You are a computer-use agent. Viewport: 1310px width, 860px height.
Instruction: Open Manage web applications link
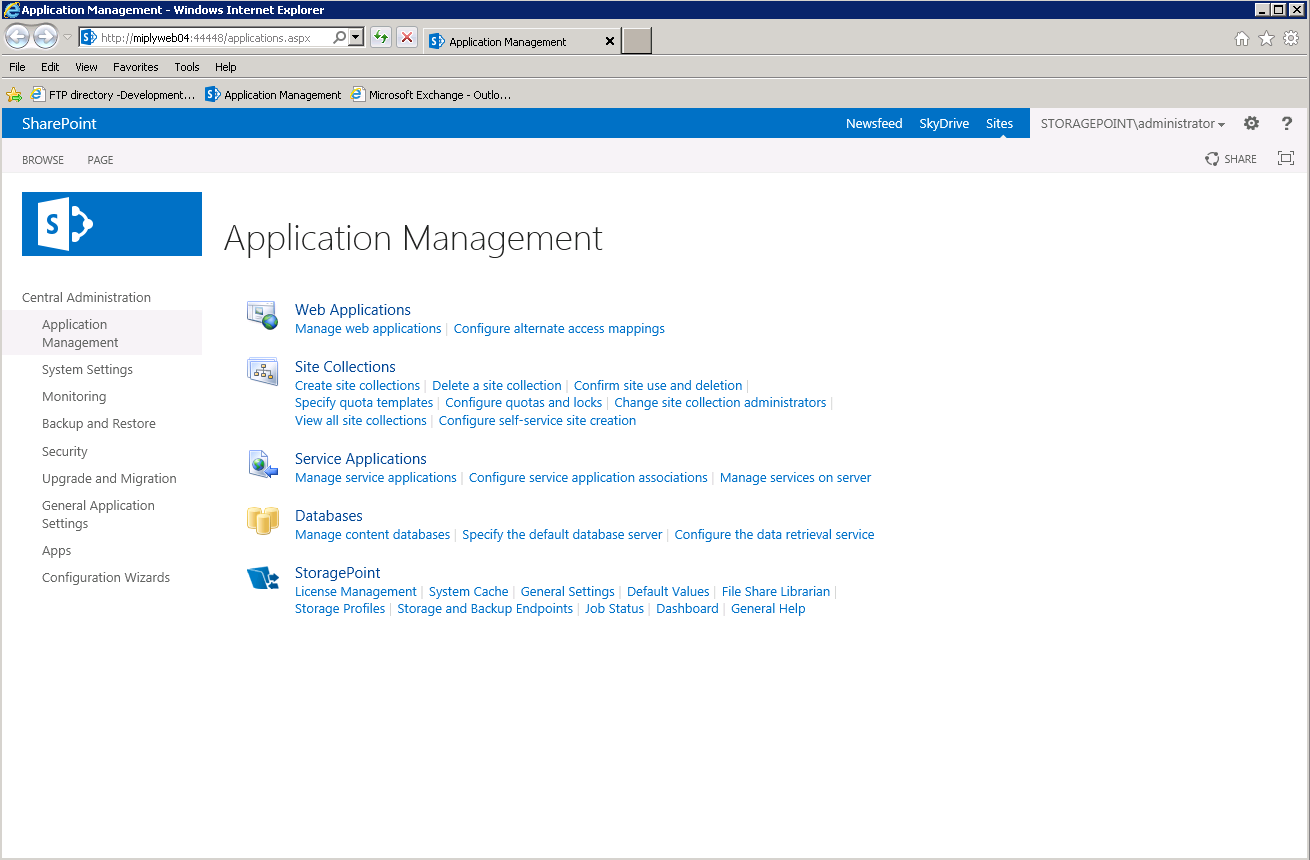pos(368,328)
